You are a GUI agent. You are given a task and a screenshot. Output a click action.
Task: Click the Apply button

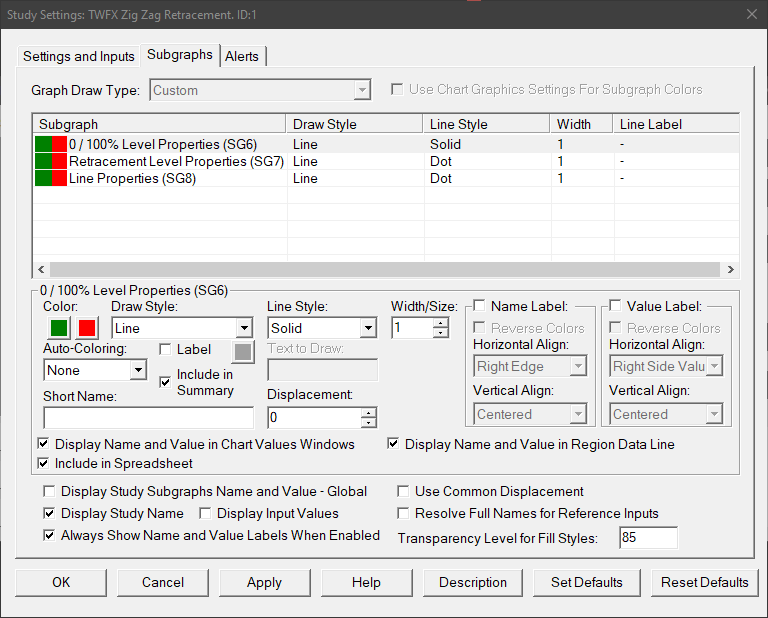pyautogui.click(x=264, y=582)
